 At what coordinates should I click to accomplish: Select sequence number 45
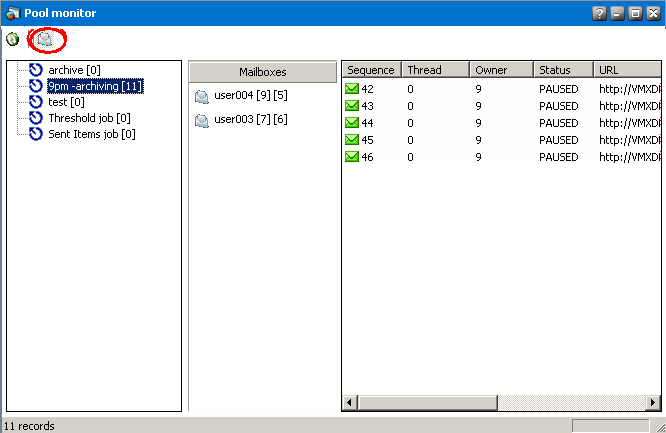tap(367, 140)
